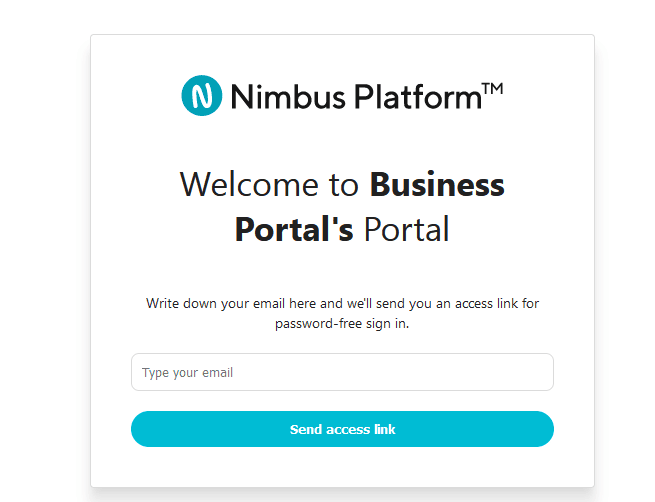
Task: Click the TM trademark symbol beside Platform
Action: coord(493,89)
